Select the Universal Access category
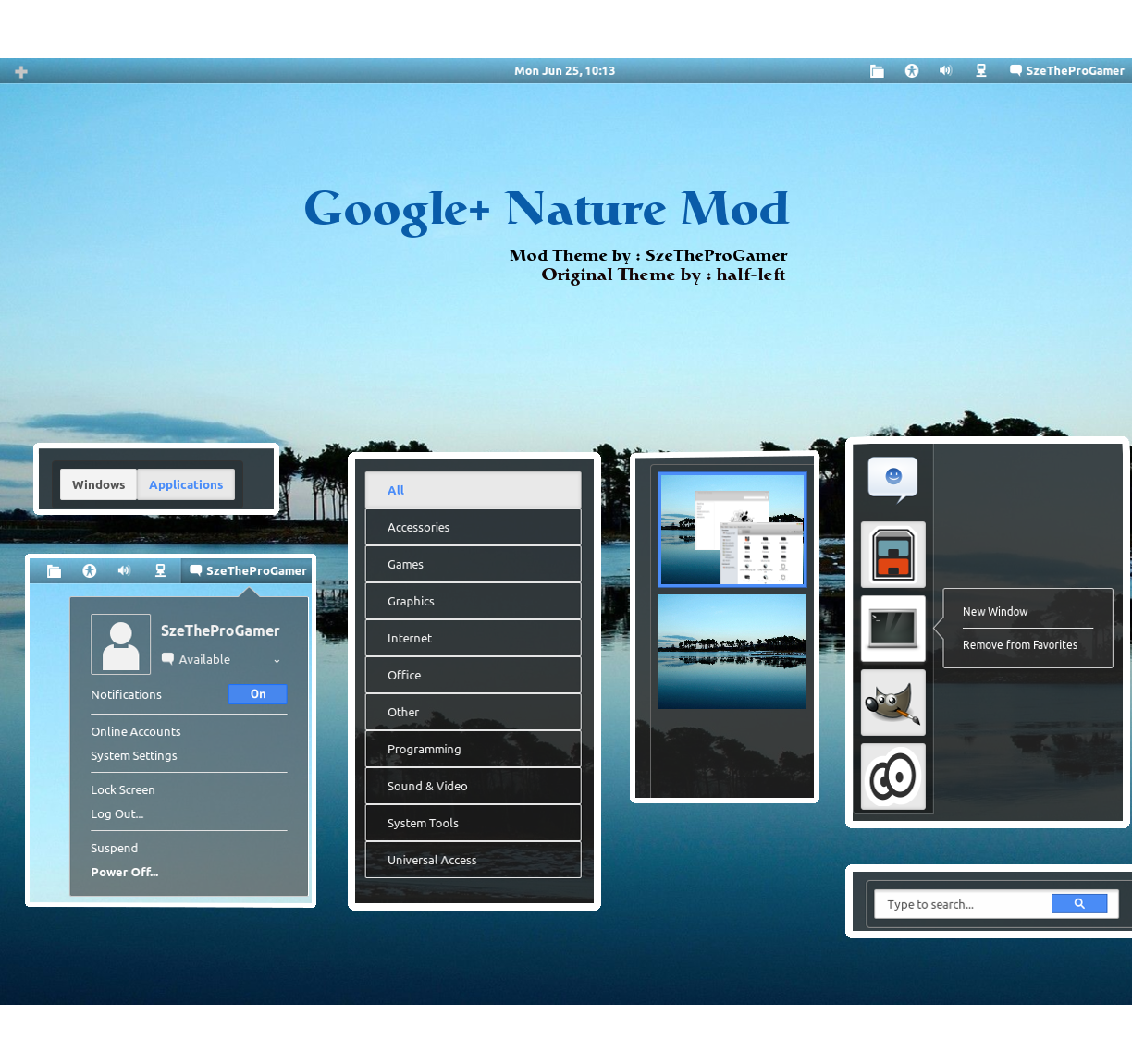This screenshot has width=1132, height=1064. click(474, 860)
